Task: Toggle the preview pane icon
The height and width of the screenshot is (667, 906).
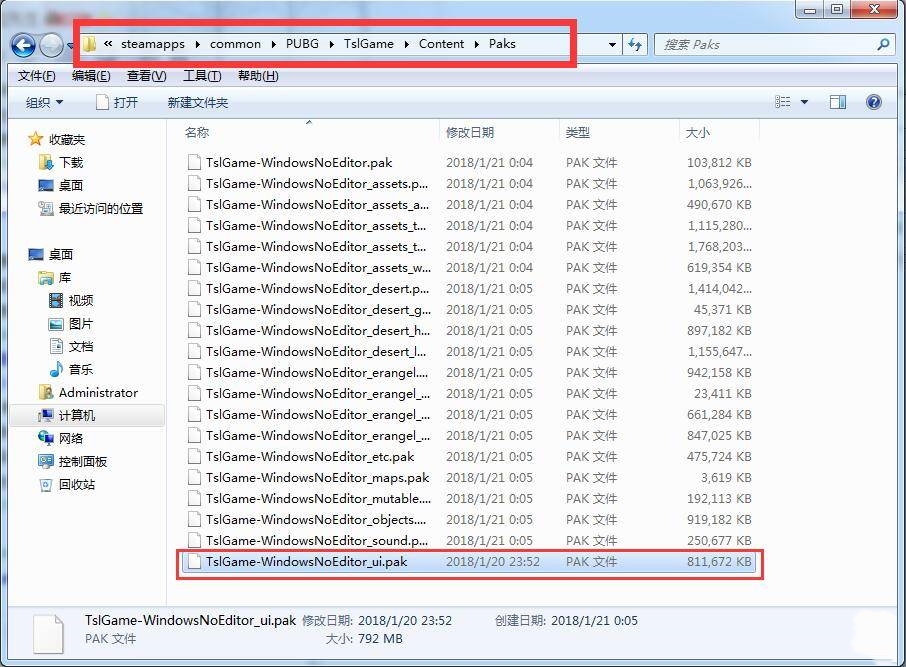Action: 838,102
